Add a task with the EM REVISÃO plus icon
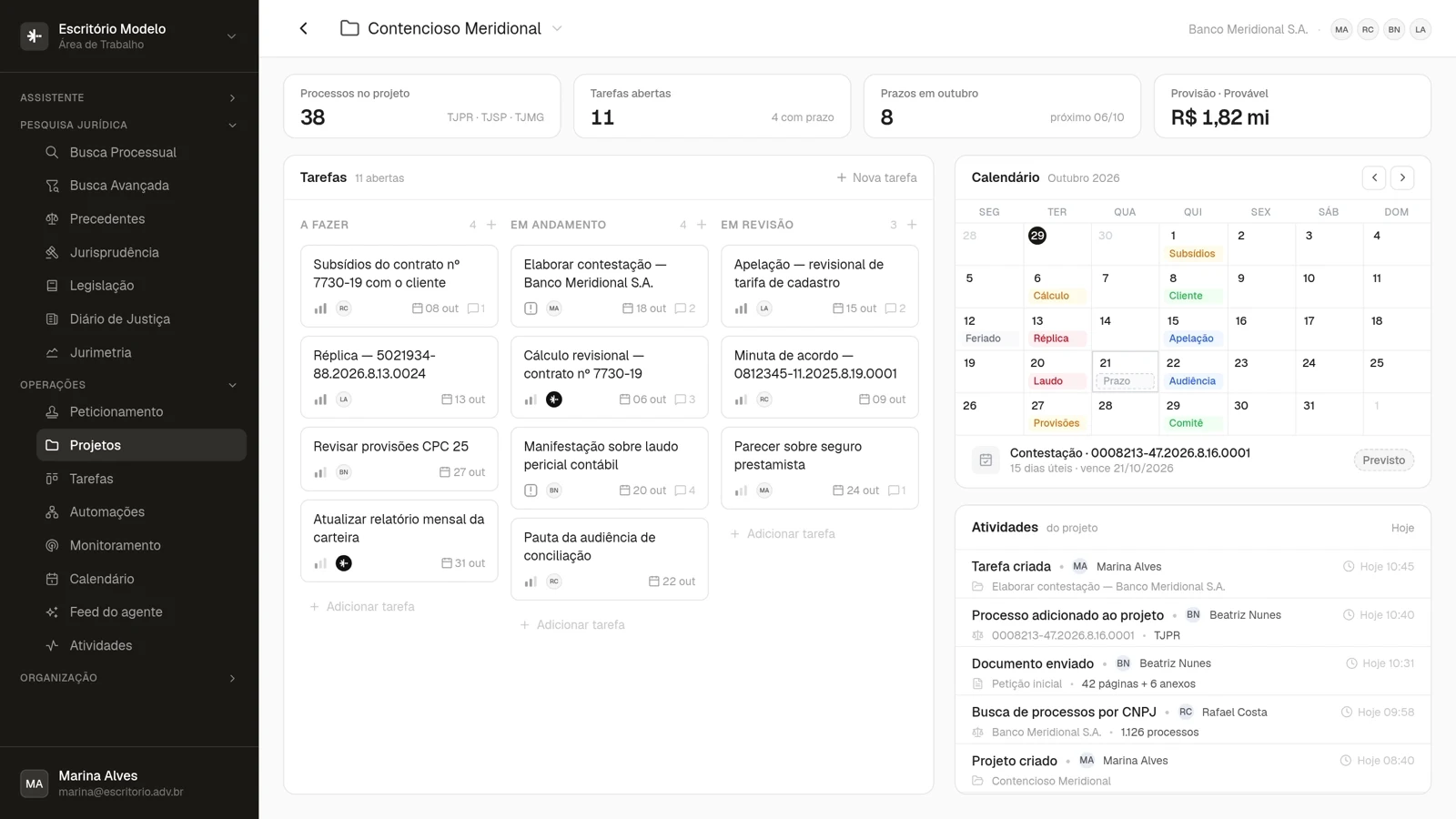This screenshot has width=1456, height=819. pyautogui.click(x=912, y=225)
